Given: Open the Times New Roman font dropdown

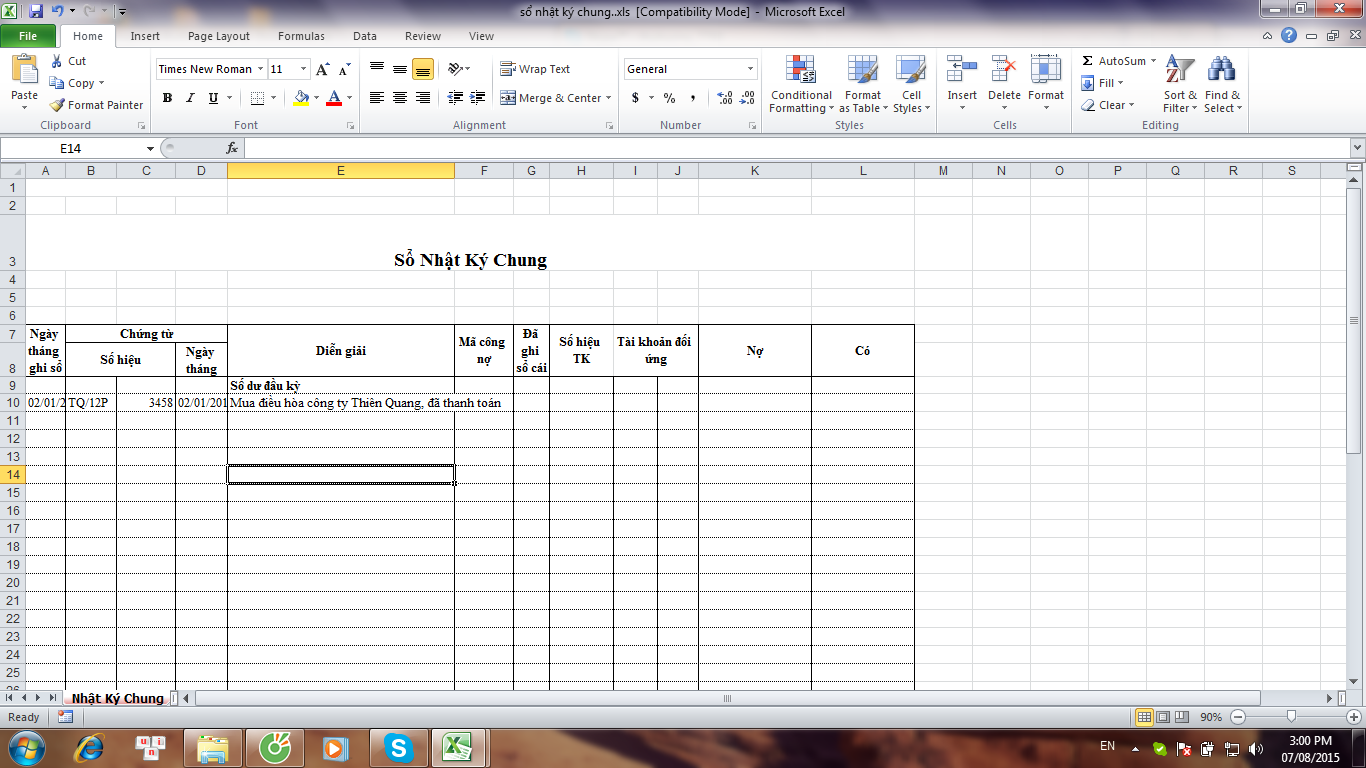Looking at the screenshot, I should (260, 69).
